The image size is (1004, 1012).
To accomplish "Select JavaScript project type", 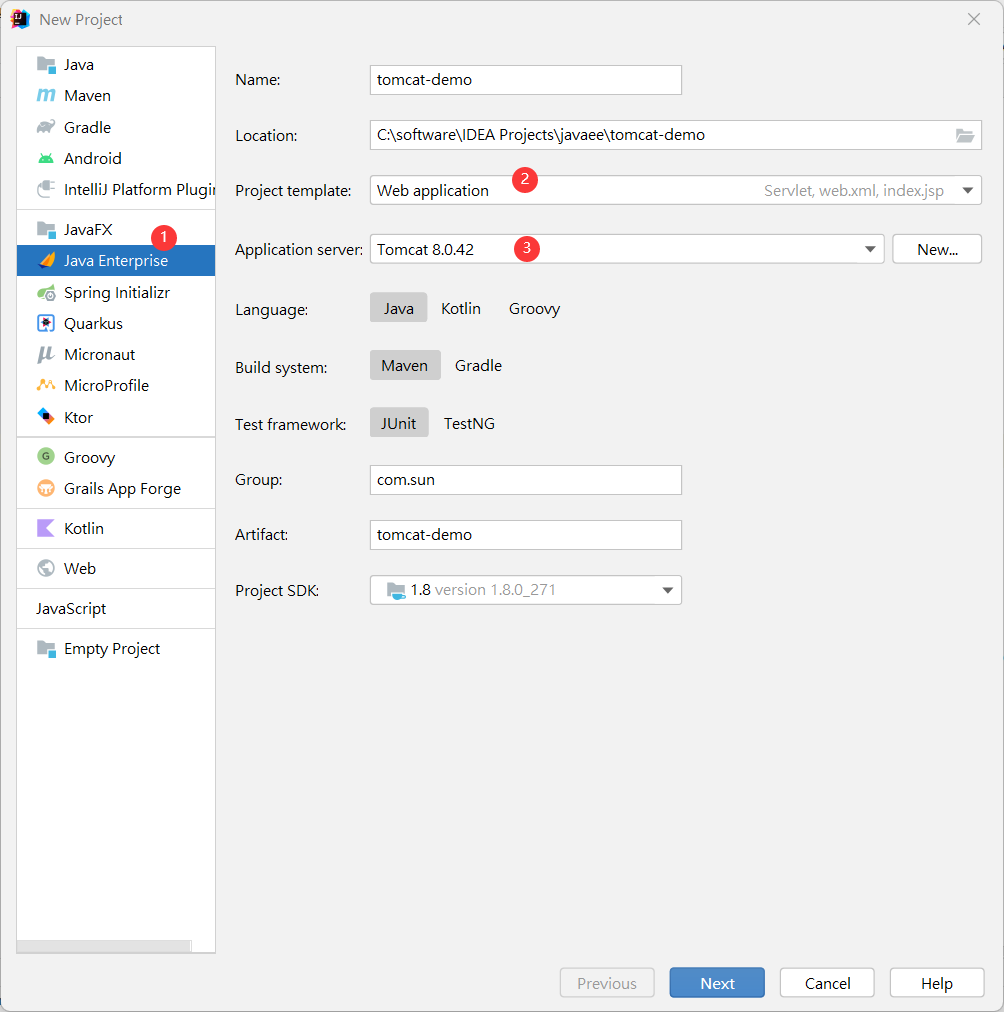I will tap(71, 609).
